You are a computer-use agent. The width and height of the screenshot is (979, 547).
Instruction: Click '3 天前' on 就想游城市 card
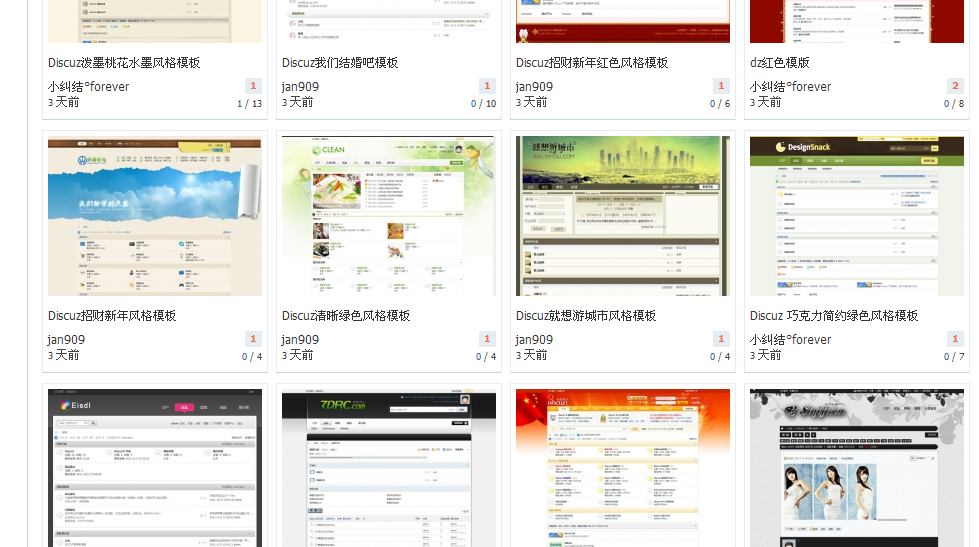click(x=531, y=355)
